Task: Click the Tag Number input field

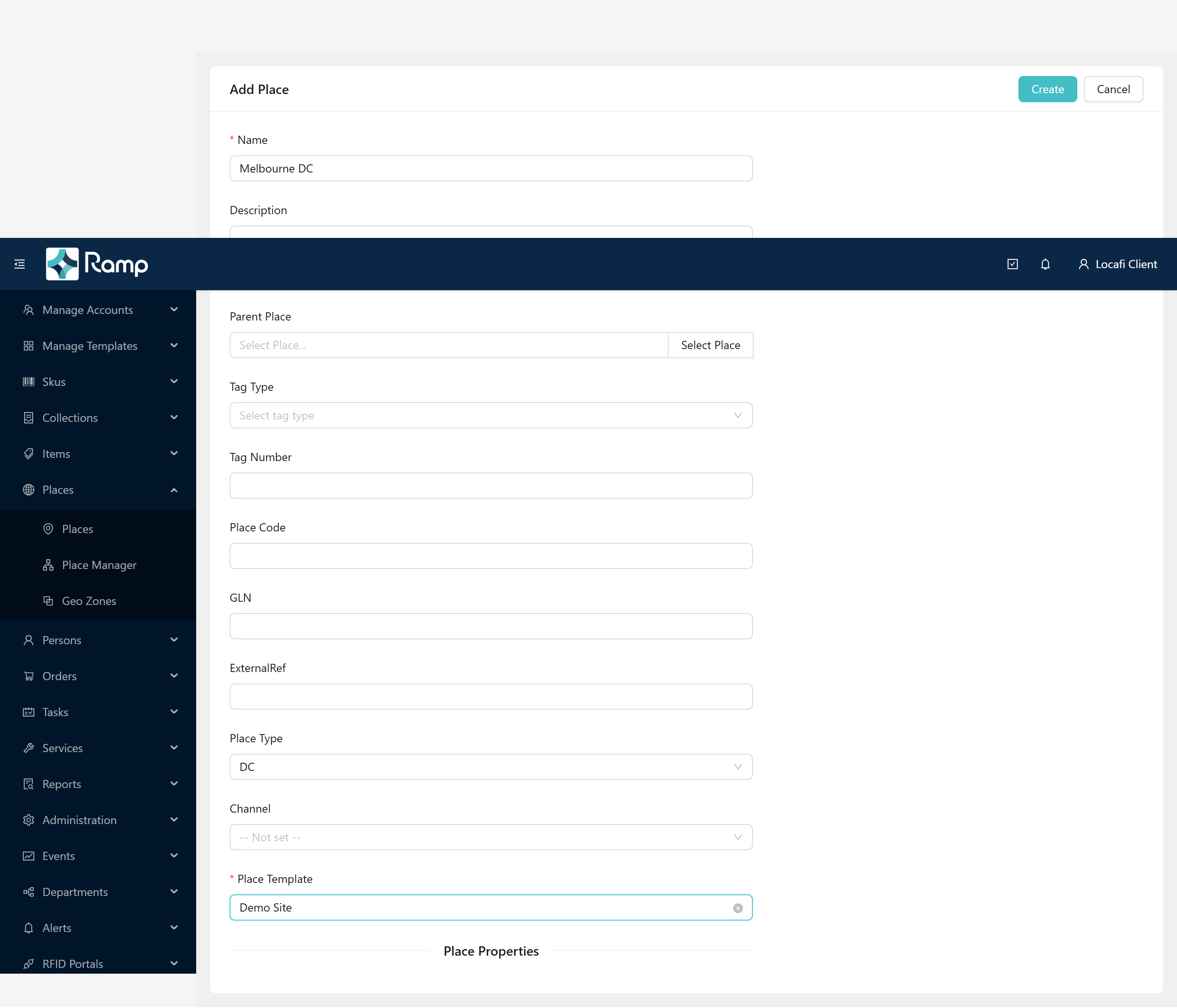Action: (491, 486)
